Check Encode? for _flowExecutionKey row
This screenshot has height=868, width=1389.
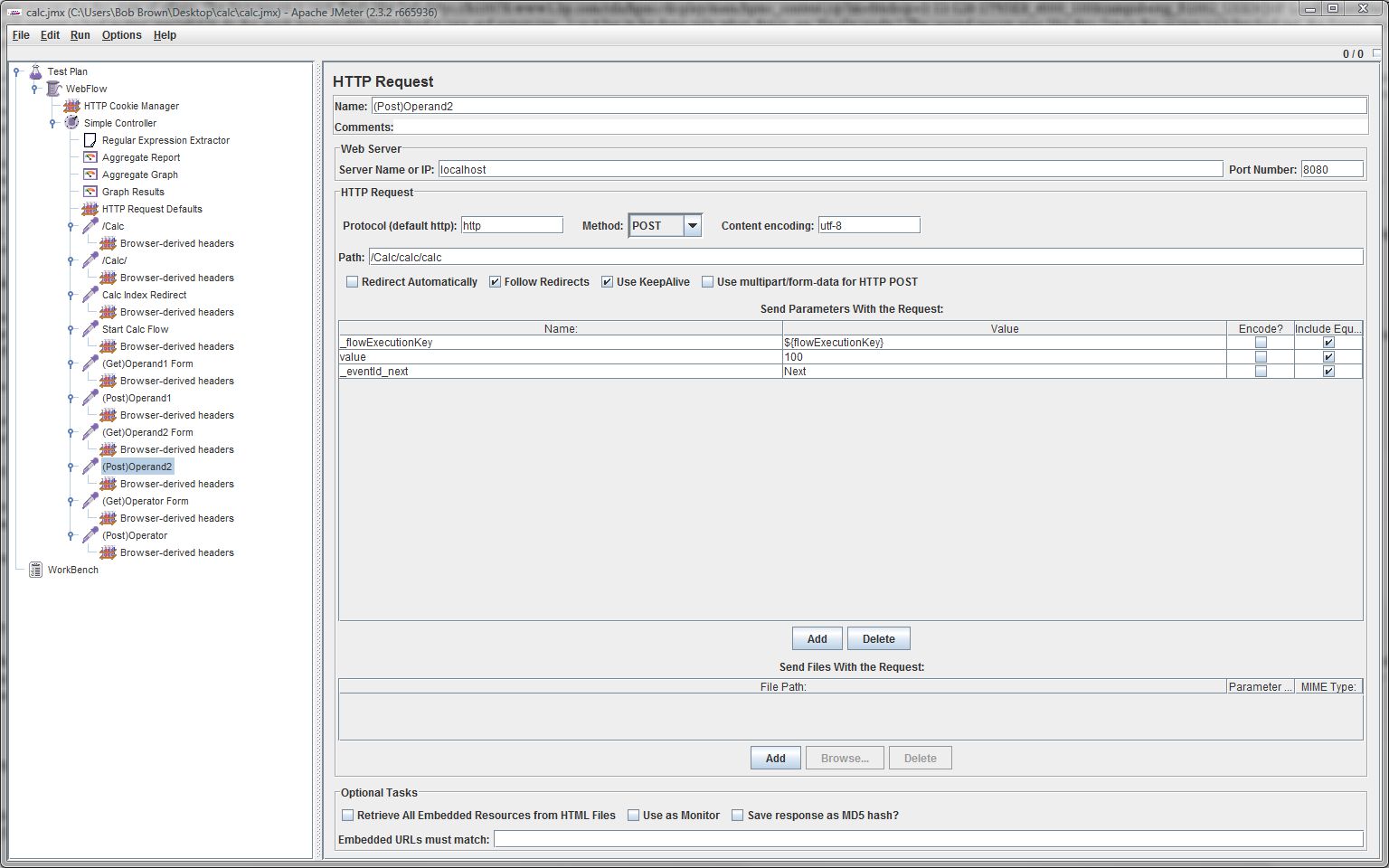point(1261,343)
